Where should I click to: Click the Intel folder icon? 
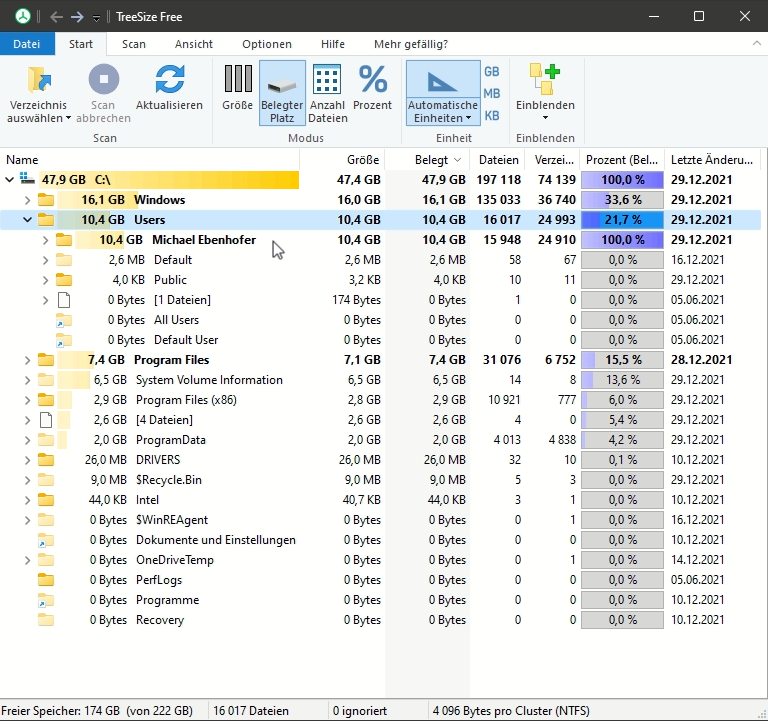point(46,500)
